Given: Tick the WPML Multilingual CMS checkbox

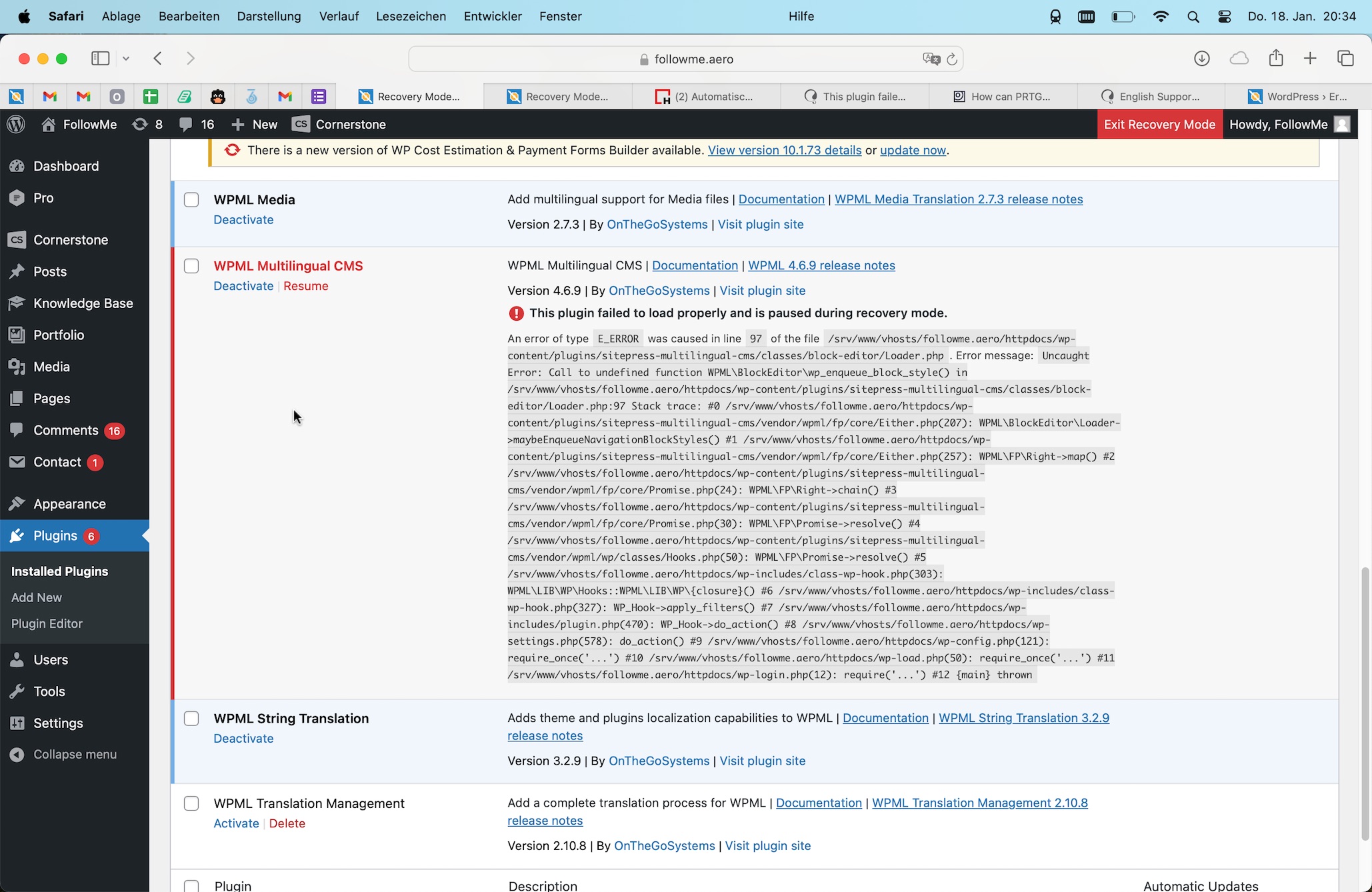Looking at the screenshot, I should (191, 266).
